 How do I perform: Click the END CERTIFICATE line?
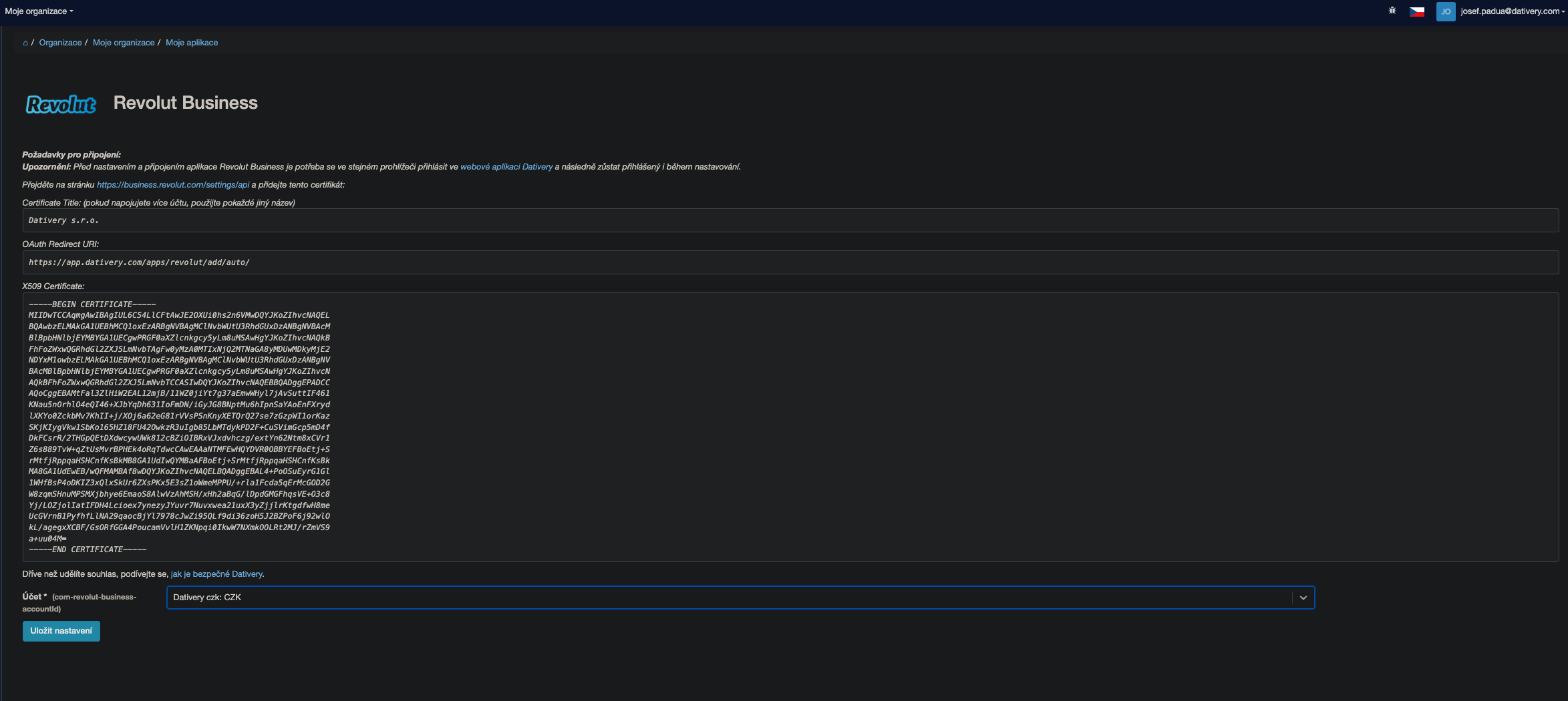(88, 549)
